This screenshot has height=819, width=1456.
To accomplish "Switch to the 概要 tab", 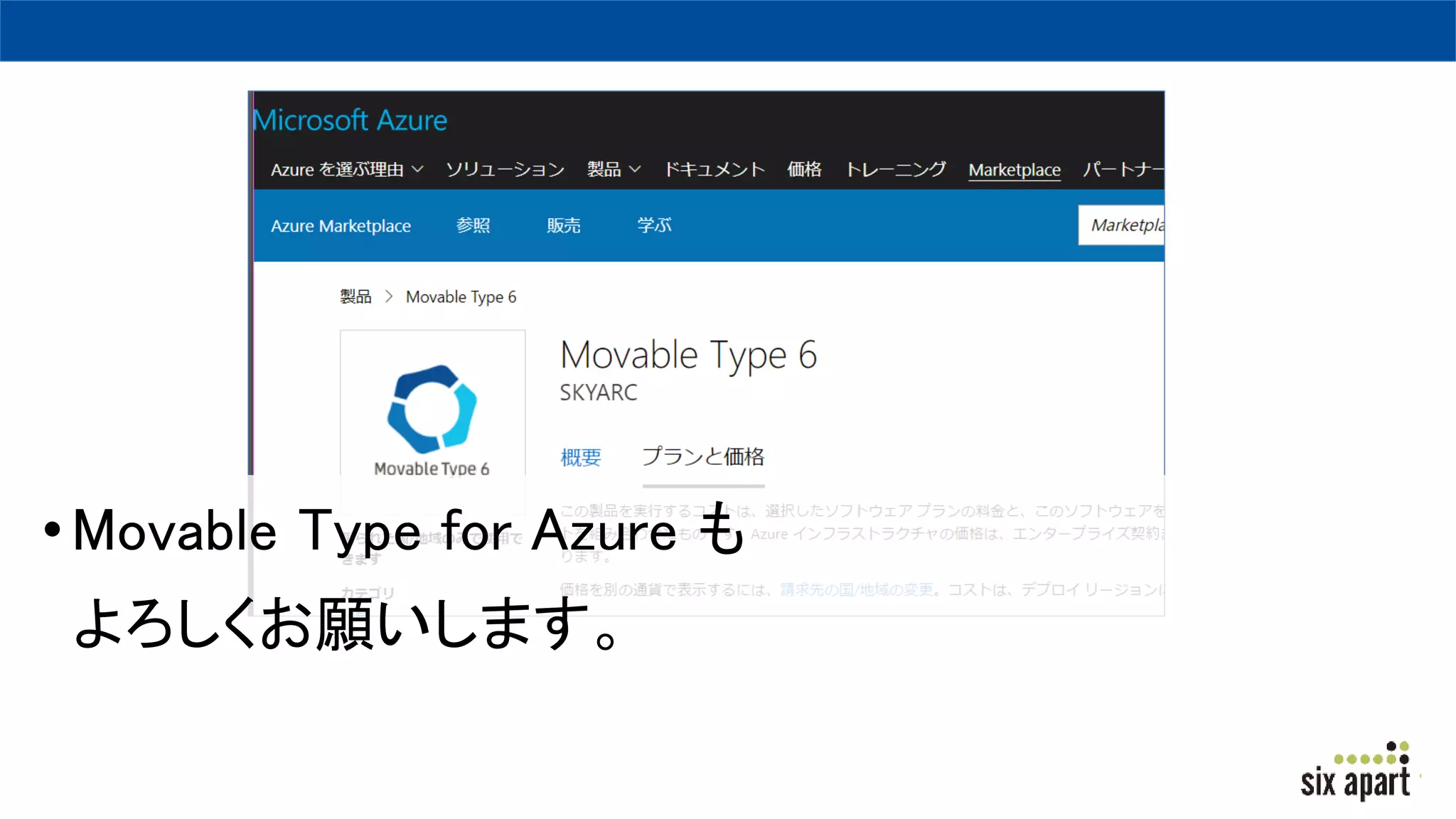I will pyautogui.click(x=581, y=457).
